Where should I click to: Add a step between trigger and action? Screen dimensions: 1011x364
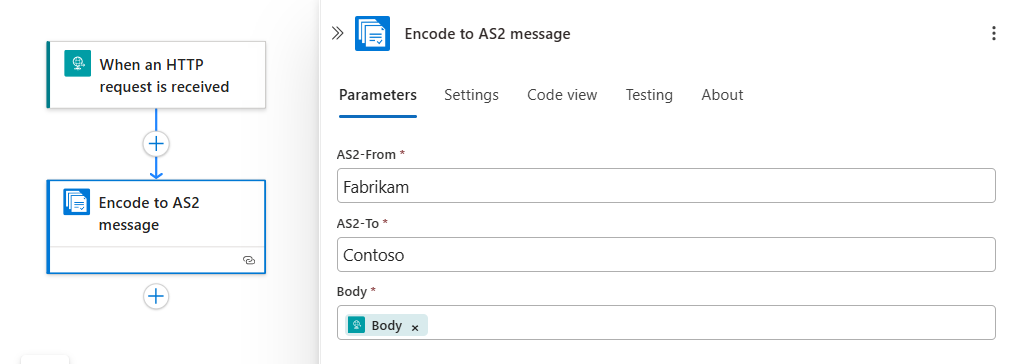pyautogui.click(x=156, y=144)
